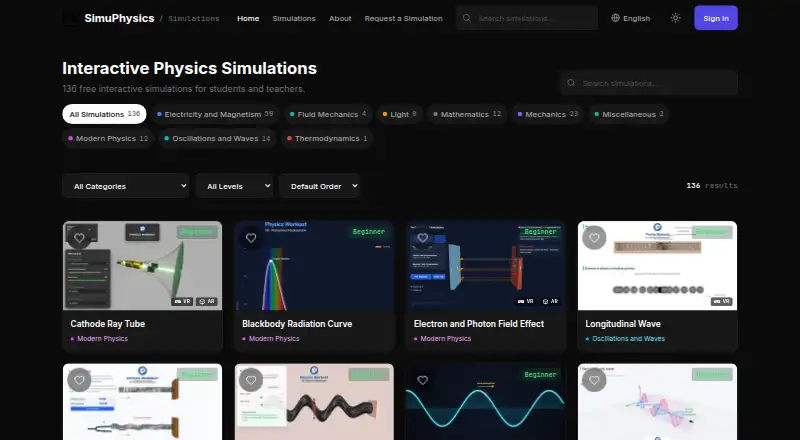Filter by Light category chip
This screenshot has width=800, height=440.
point(399,114)
